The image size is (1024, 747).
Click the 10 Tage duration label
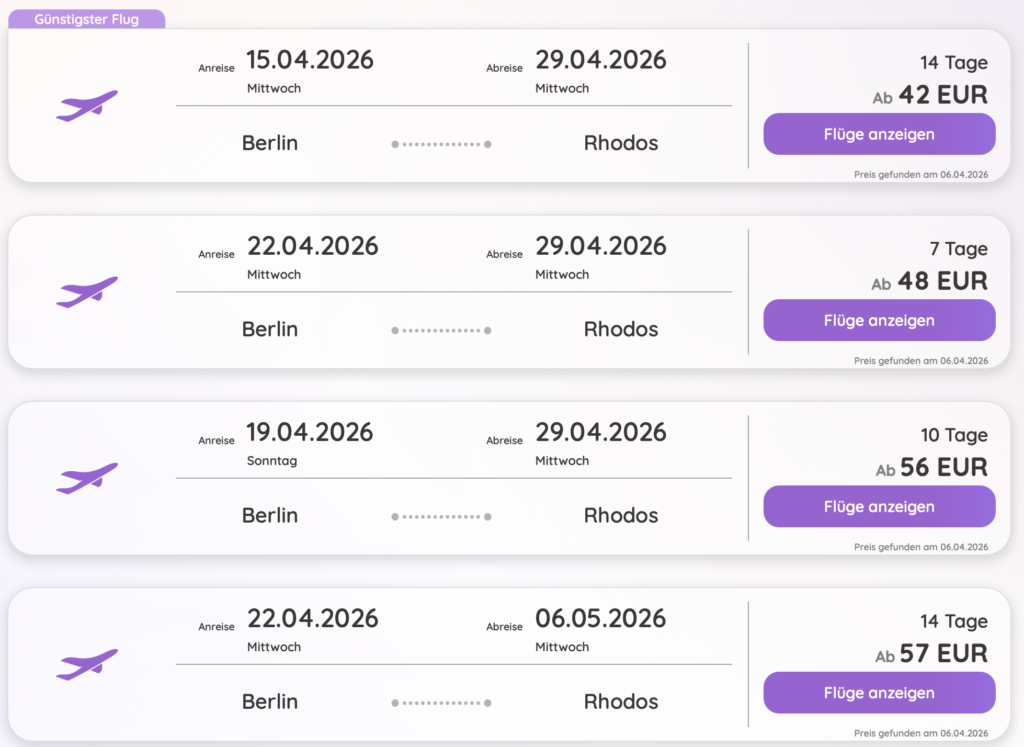pos(954,436)
